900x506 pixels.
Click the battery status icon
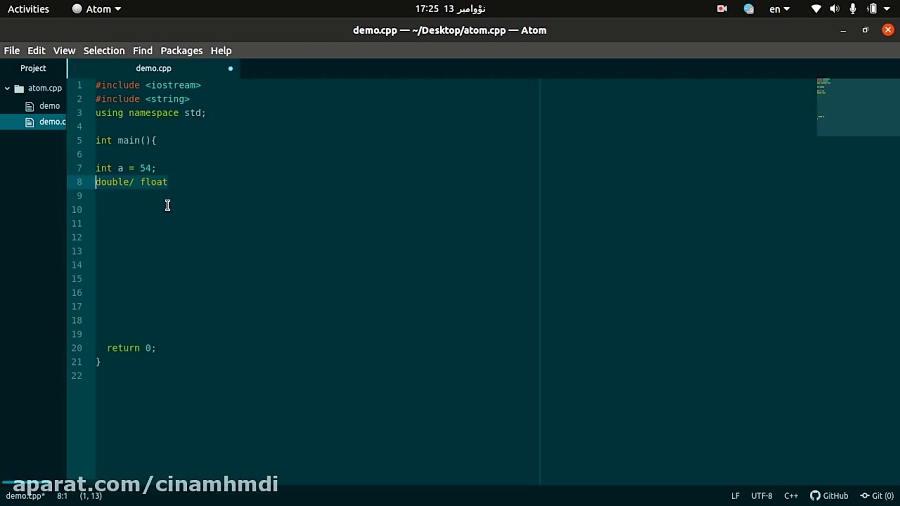coord(871,9)
